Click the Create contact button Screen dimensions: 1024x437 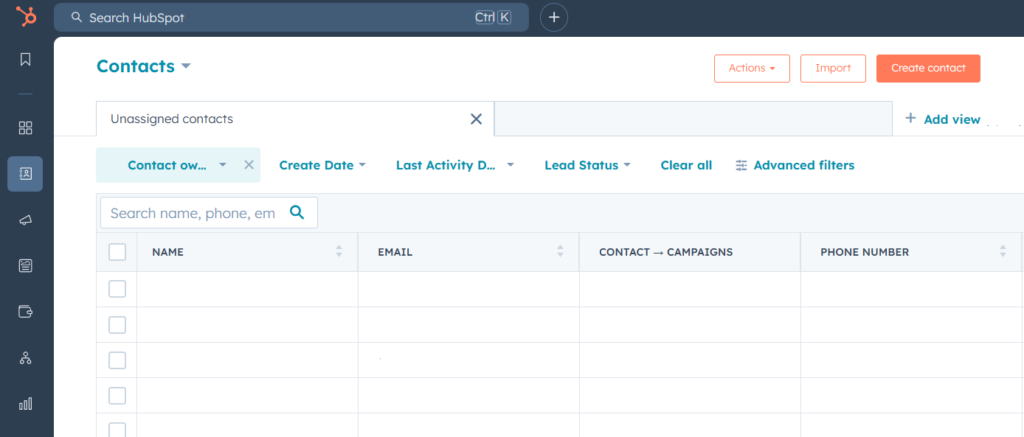(x=928, y=68)
